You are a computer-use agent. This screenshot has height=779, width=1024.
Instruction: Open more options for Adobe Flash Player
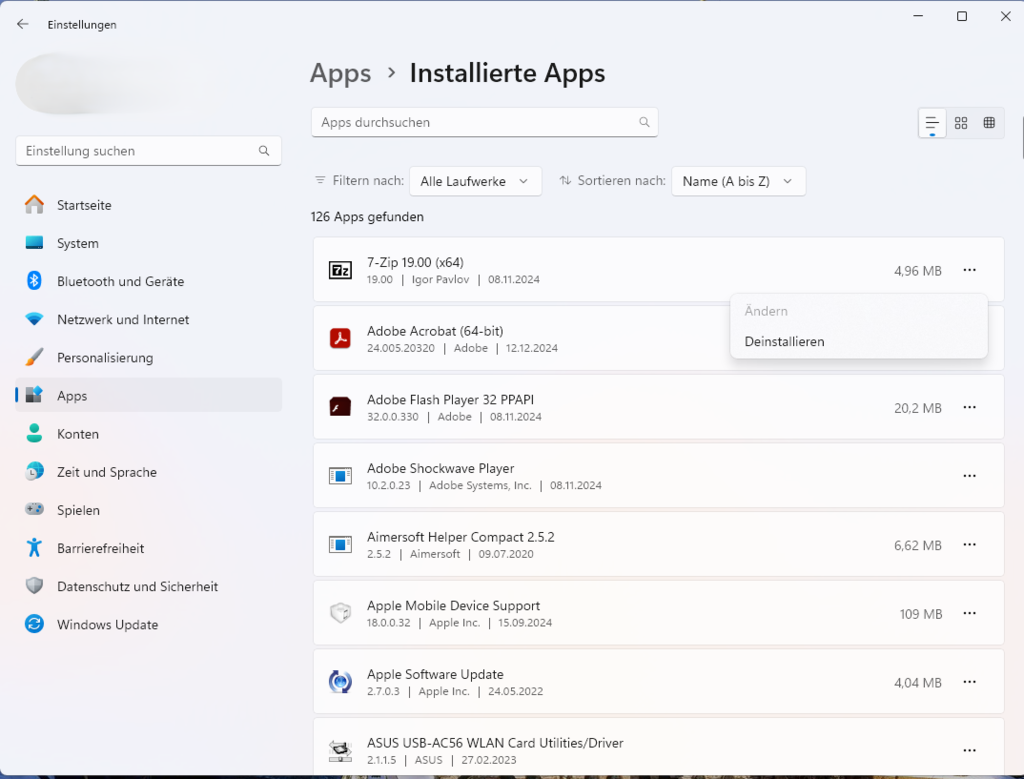(970, 407)
